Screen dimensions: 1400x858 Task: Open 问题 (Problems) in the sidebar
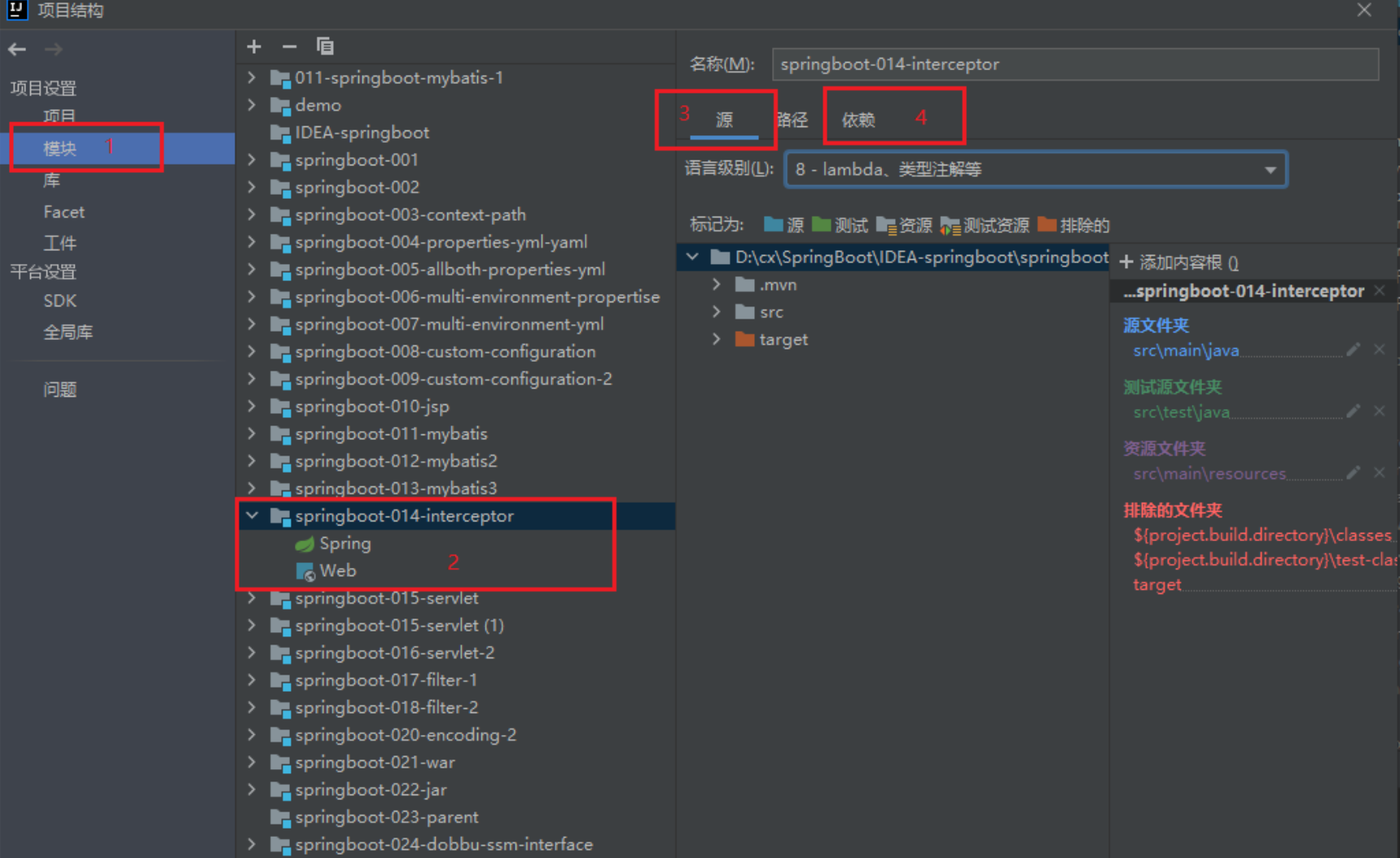coord(59,389)
